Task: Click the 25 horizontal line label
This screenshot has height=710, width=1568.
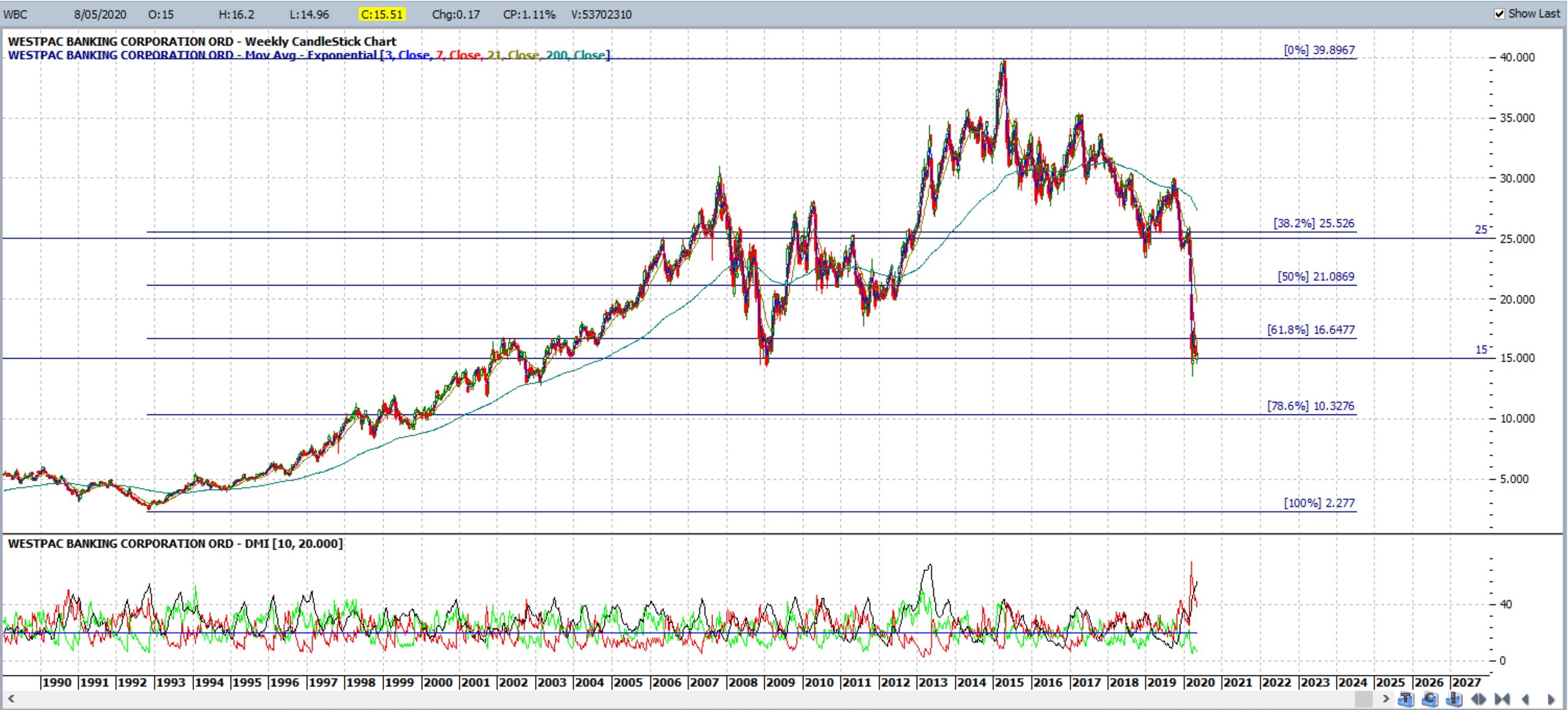Action: (1481, 230)
